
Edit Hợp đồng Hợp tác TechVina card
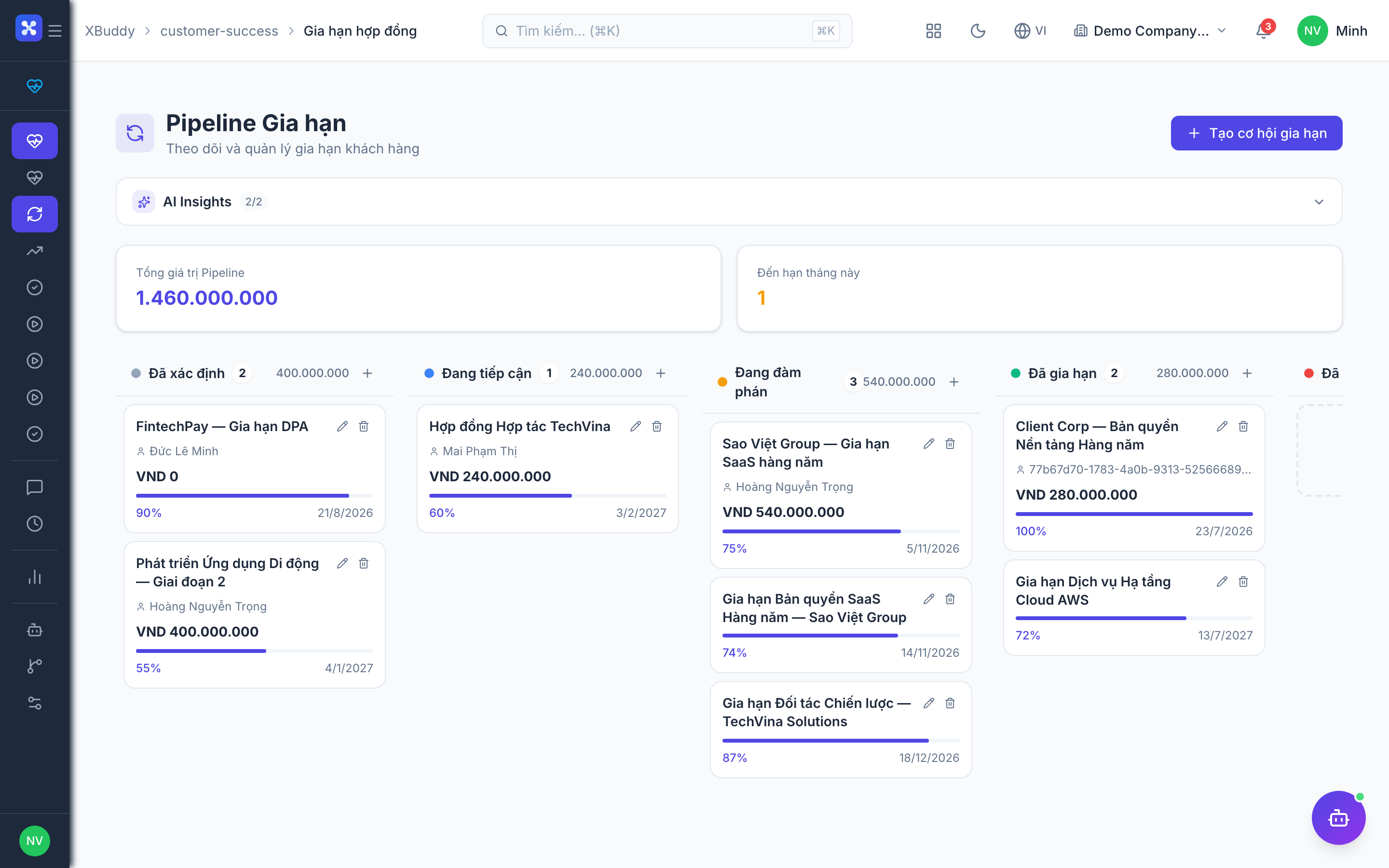click(x=635, y=427)
